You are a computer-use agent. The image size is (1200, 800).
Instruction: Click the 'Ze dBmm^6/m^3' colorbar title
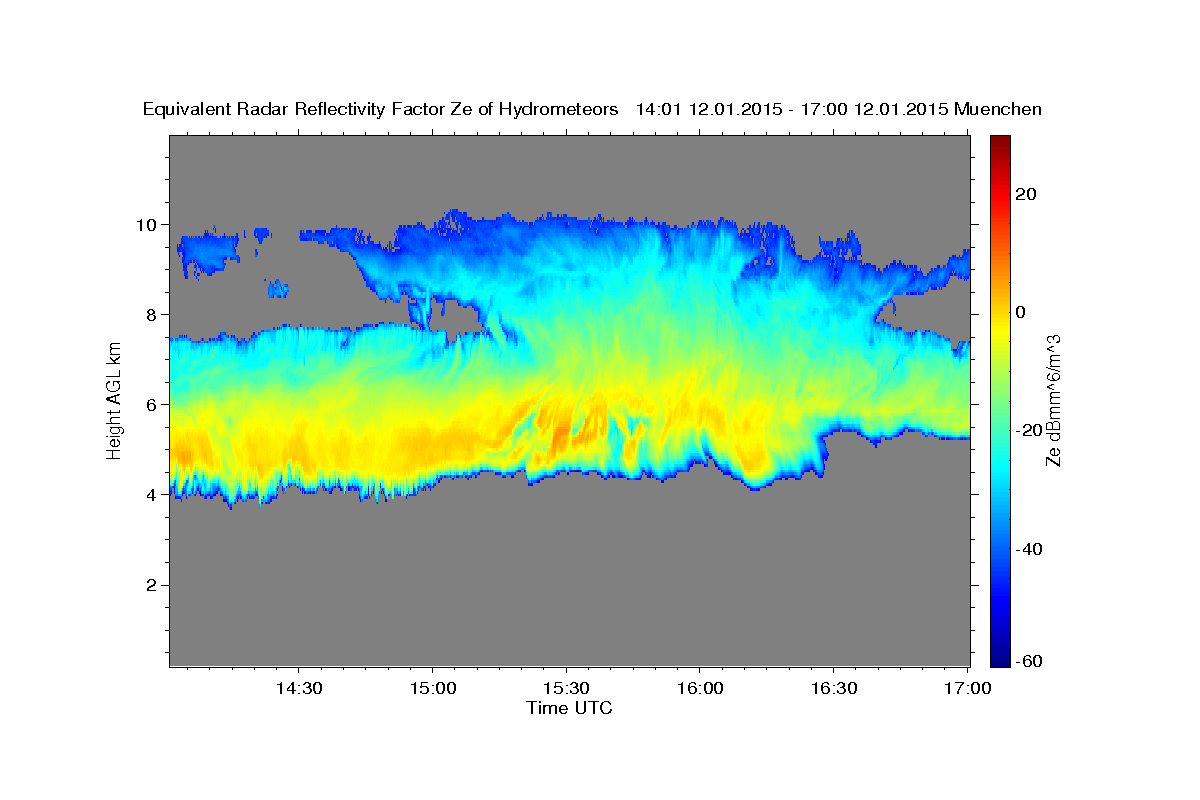point(1053,401)
